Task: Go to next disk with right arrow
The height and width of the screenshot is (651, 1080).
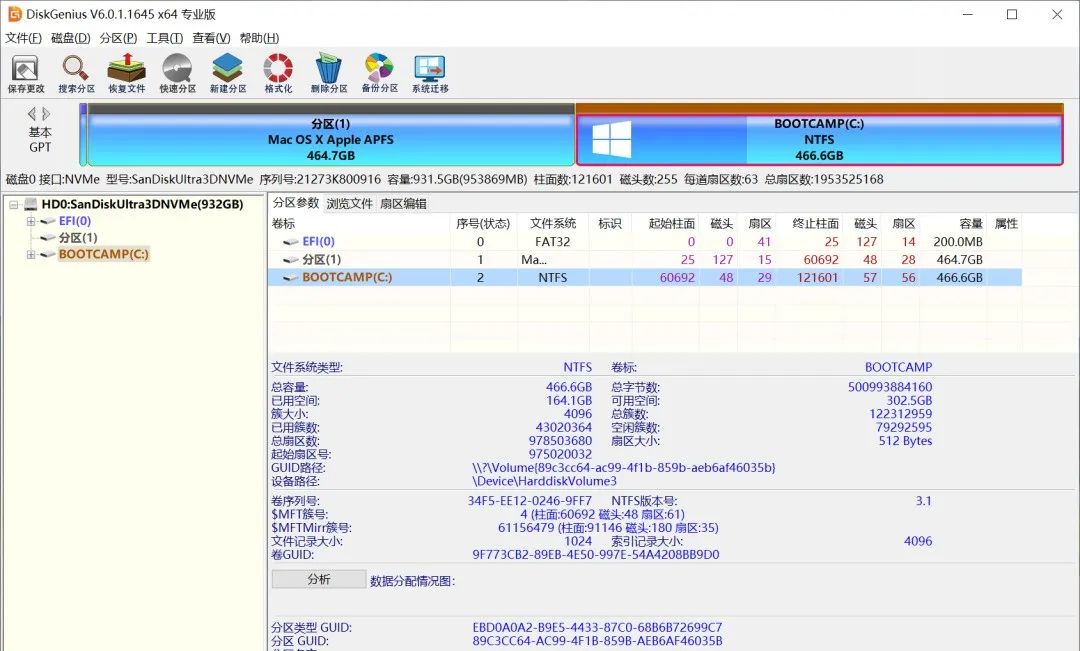Action: 46,114
